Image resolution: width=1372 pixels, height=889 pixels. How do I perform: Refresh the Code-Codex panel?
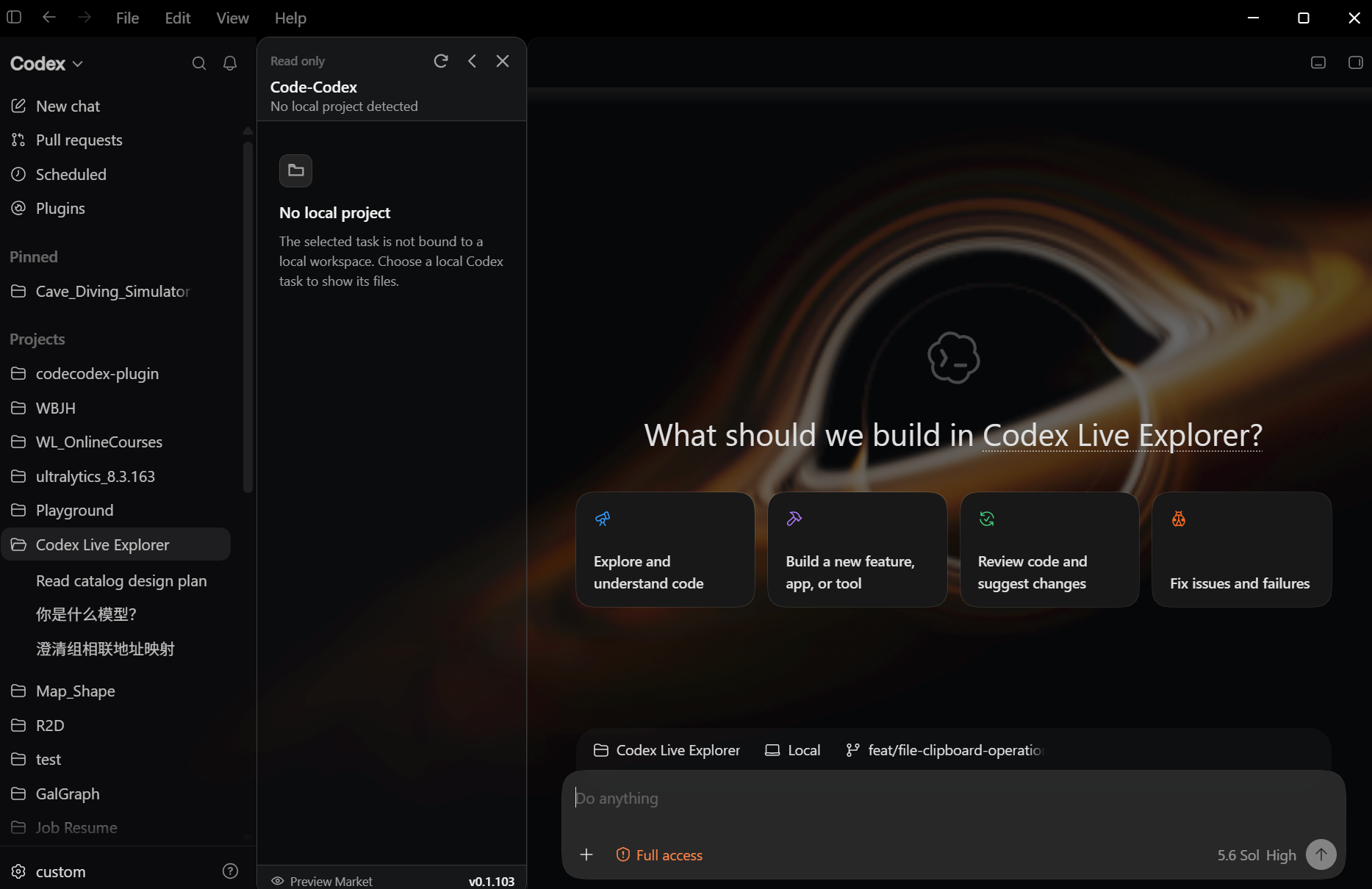pyautogui.click(x=441, y=61)
